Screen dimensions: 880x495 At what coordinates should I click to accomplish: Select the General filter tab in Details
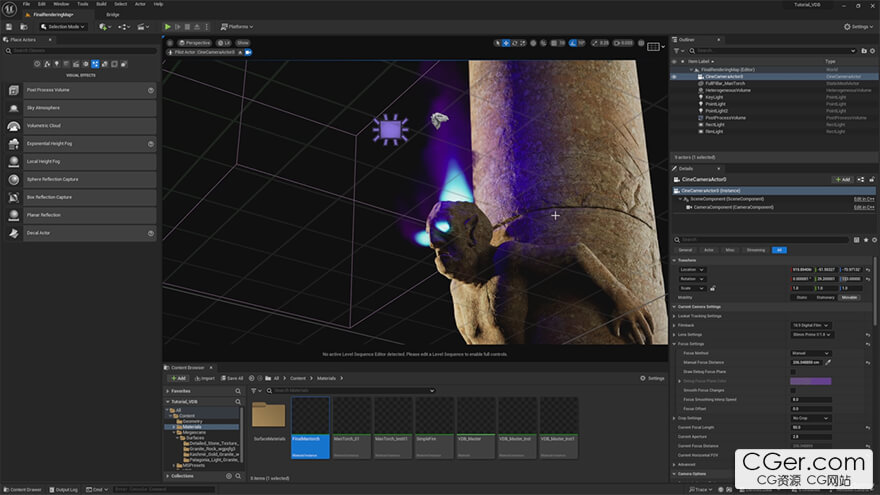tap(685, 250)
